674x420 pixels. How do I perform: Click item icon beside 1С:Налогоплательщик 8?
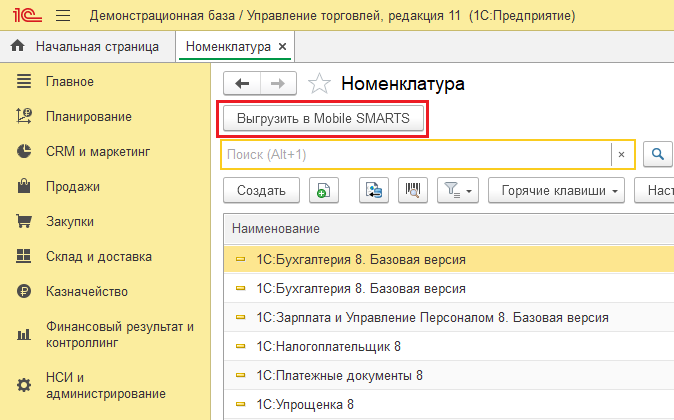[241, 346]
